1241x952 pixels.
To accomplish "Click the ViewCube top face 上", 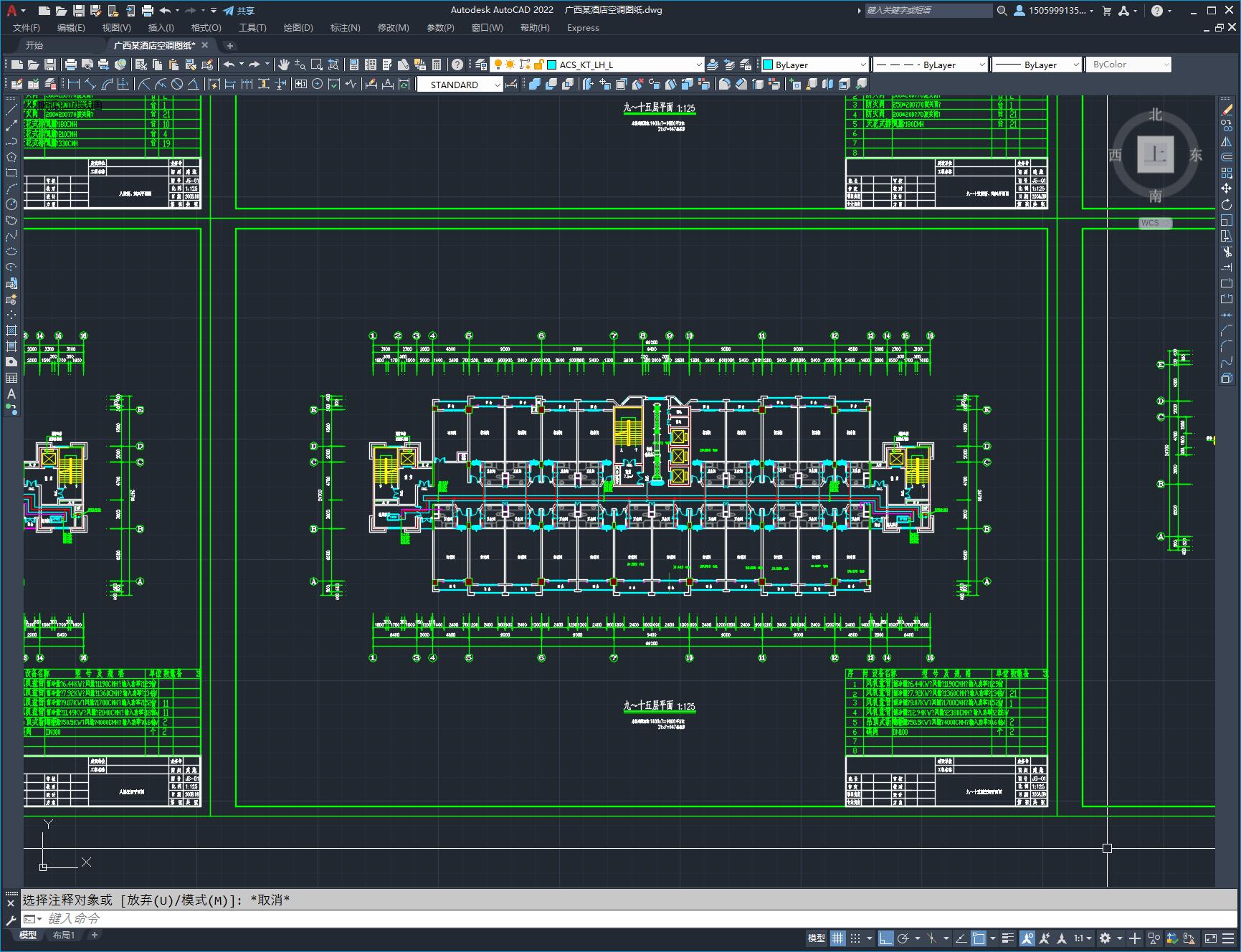I will click(x=1156, y=153).
